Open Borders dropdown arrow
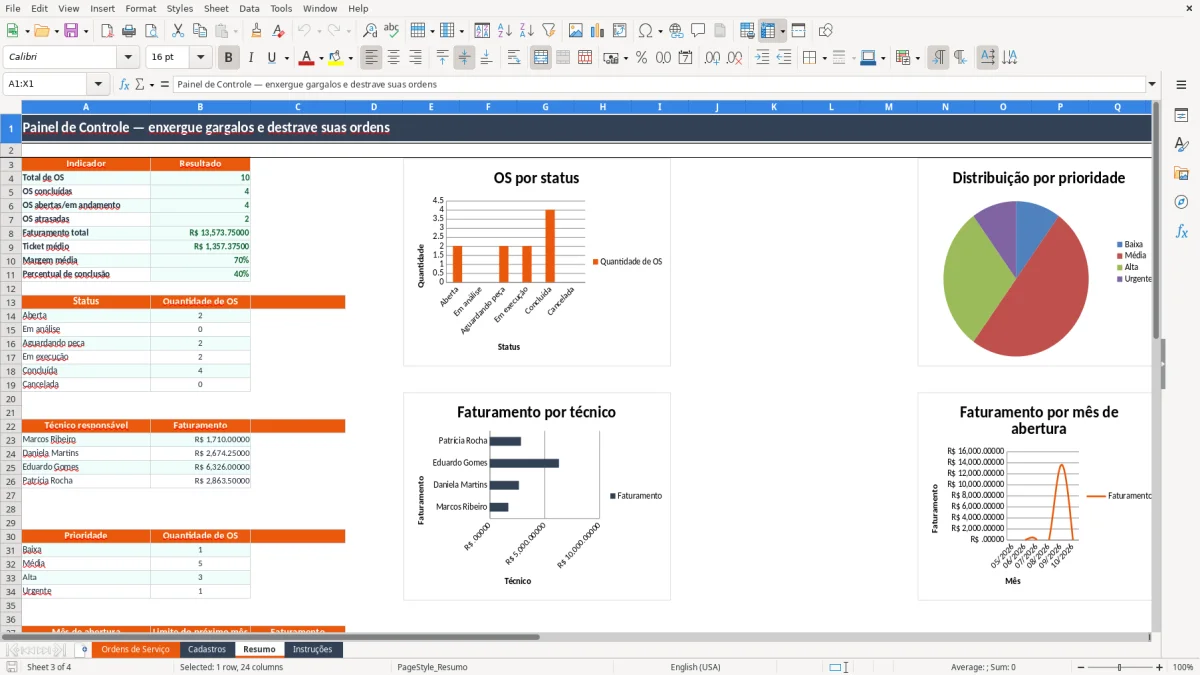This screenshot has height=675, width=1200. click(823, 58)
